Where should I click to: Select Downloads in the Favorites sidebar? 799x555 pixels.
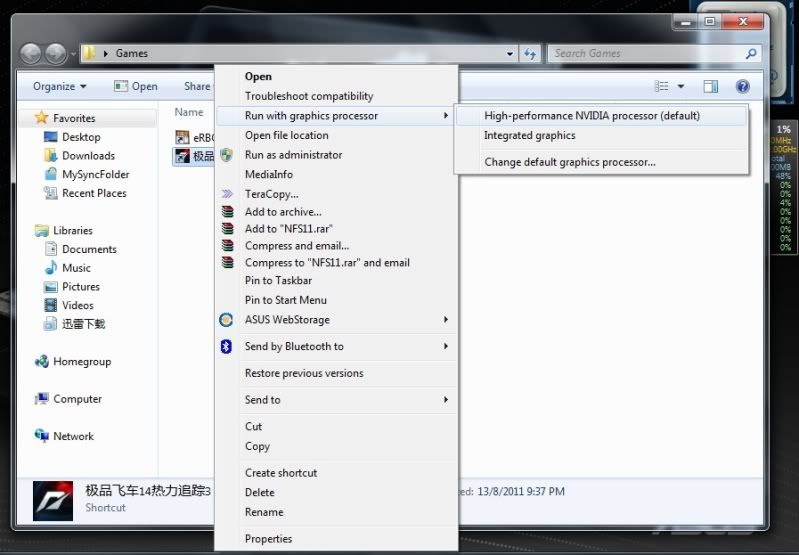tap(88, 156)
